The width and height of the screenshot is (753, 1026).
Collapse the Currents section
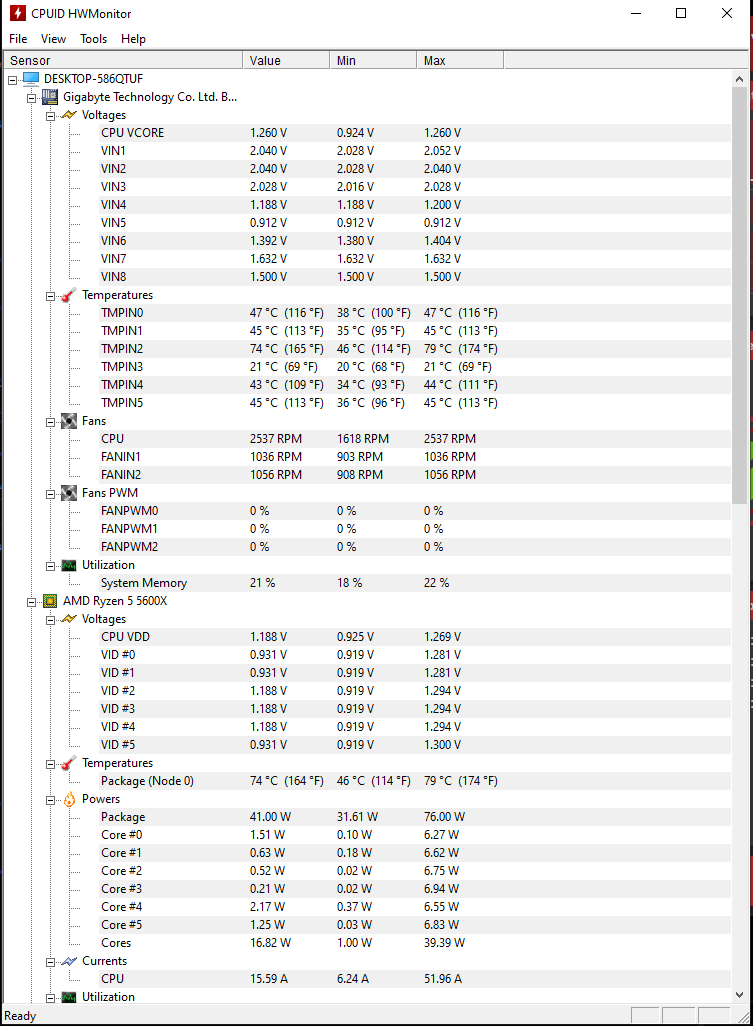50,963
